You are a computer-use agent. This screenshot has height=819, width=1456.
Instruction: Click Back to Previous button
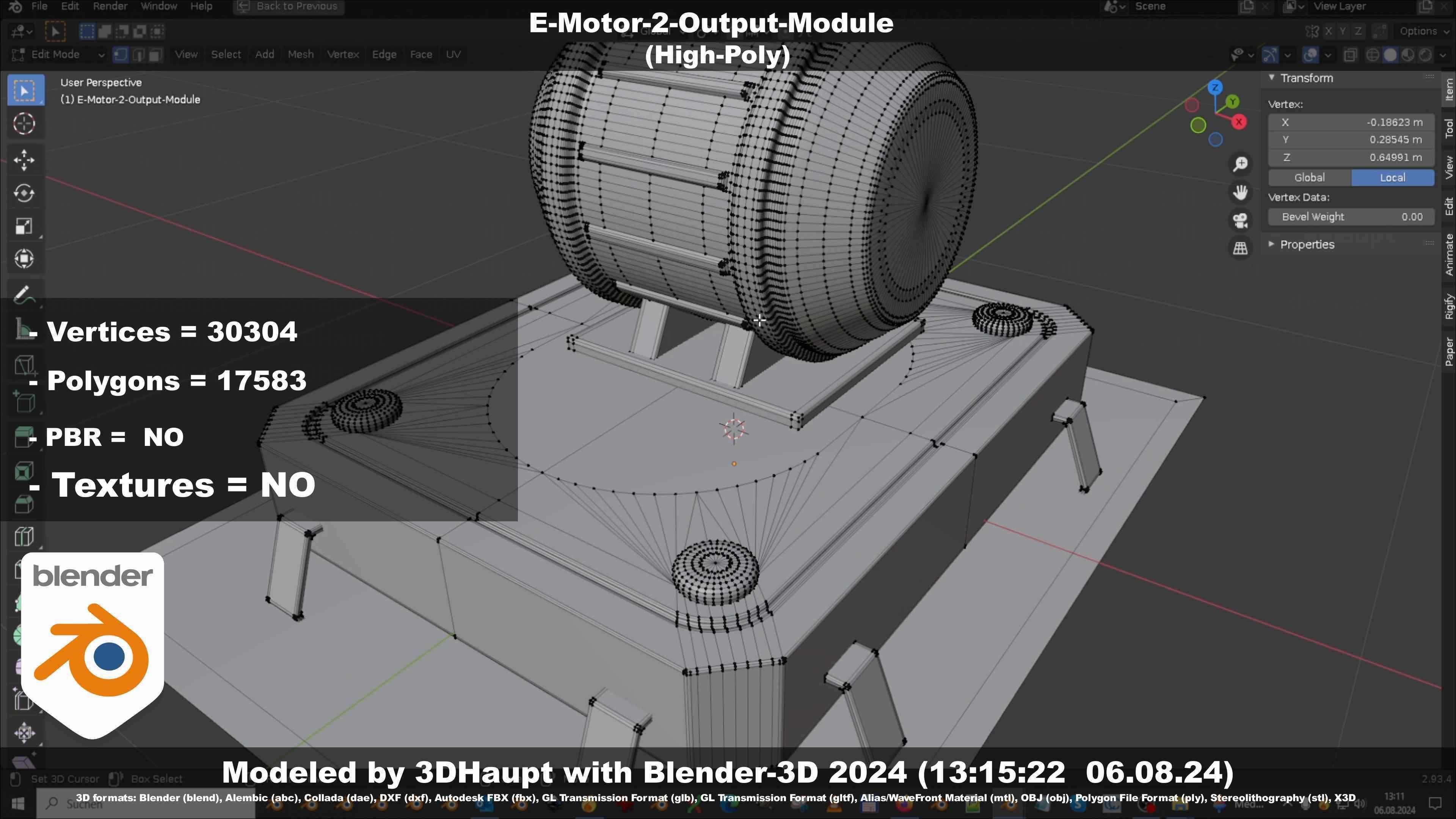pos(289,7)
